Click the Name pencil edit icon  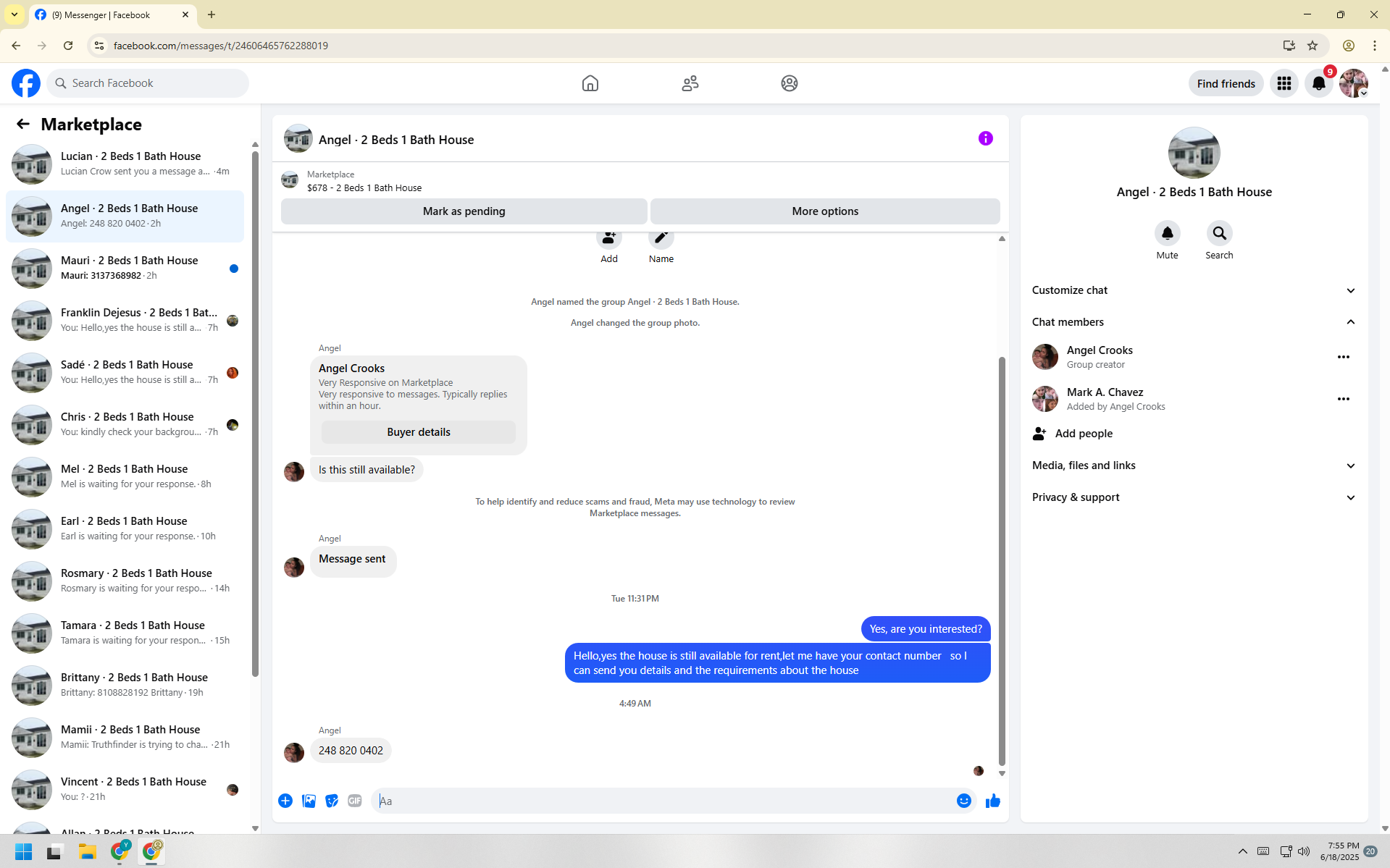tap(661, 237)
